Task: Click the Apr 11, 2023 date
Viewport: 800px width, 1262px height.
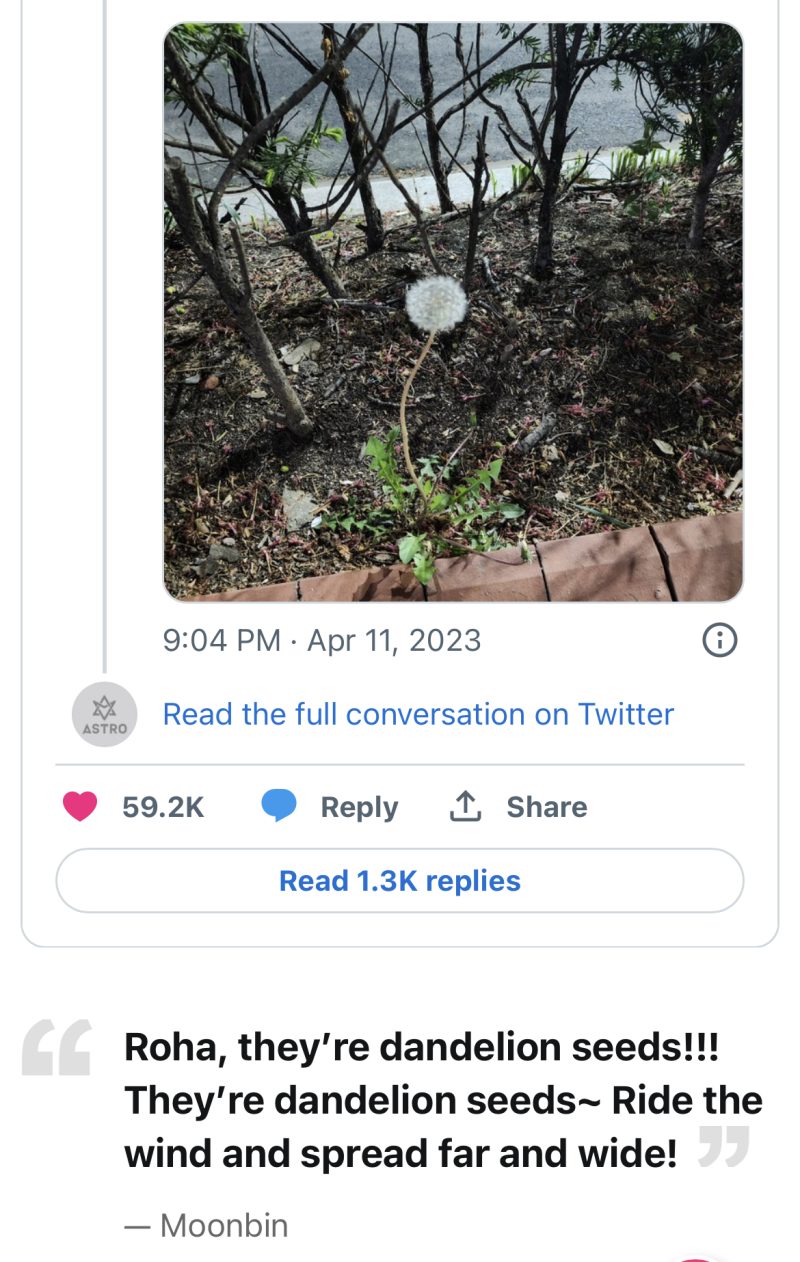Action: [394, 640]
